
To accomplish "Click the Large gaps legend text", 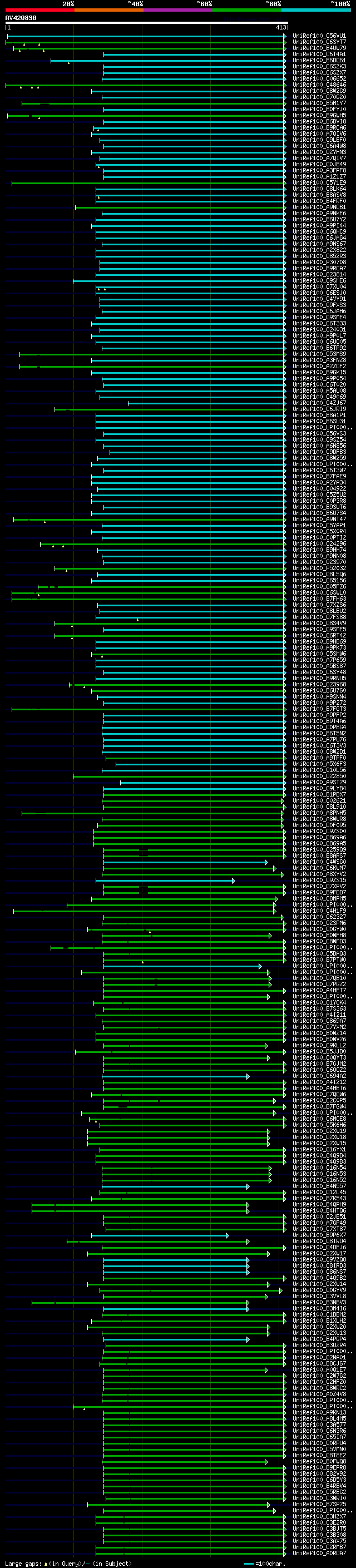I will point(24,1563).
